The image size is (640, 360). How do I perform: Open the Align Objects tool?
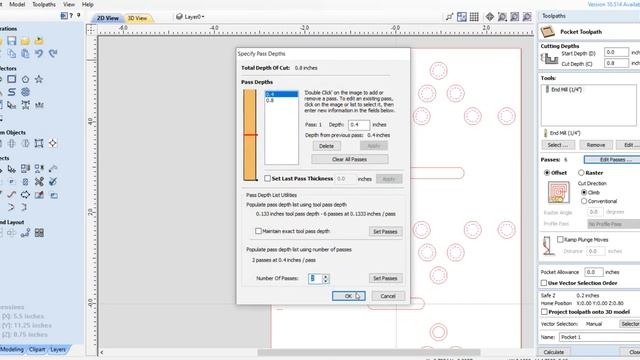coord(53,143)
